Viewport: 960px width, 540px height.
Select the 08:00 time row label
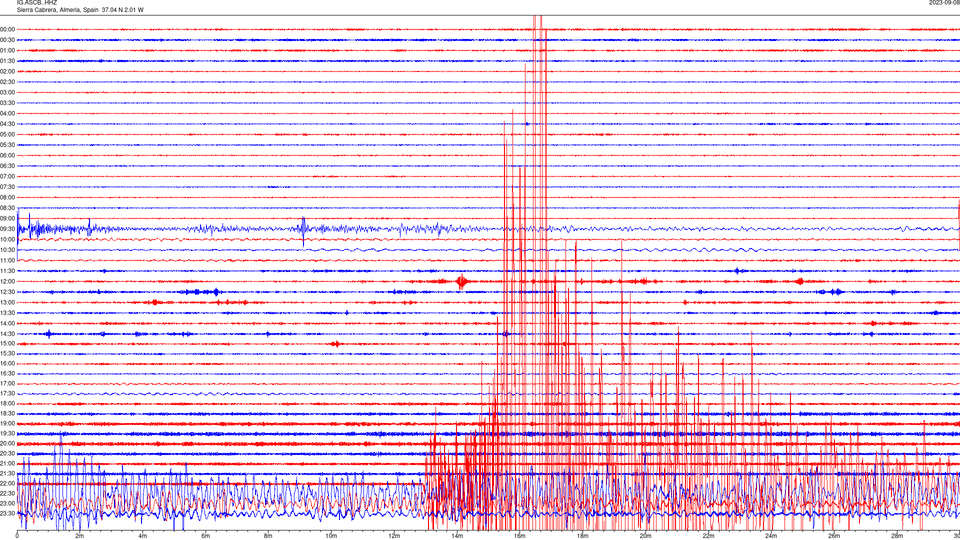(7, 197)
